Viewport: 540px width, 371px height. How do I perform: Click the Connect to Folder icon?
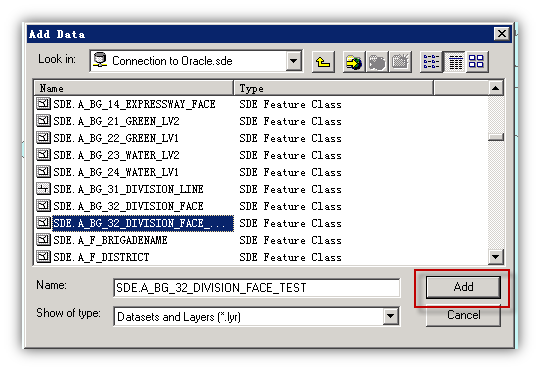pyautogui.click(x=354, y=62)
